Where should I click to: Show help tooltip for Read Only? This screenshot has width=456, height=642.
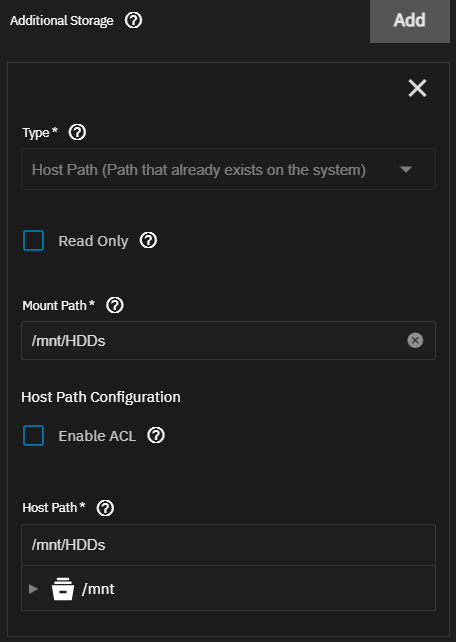(148, 240)
